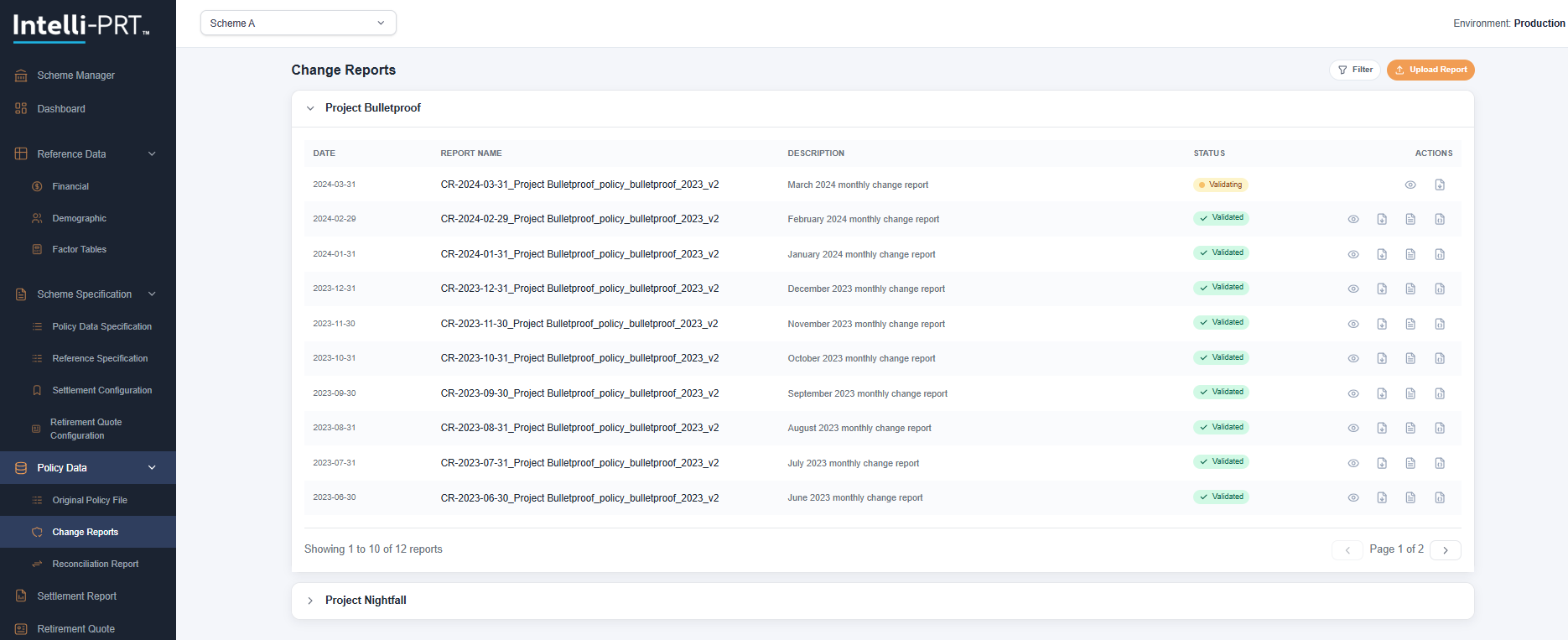Collapse the Reference Data sidebar group
1568x640 pixels.
click(x=152, y=154)
